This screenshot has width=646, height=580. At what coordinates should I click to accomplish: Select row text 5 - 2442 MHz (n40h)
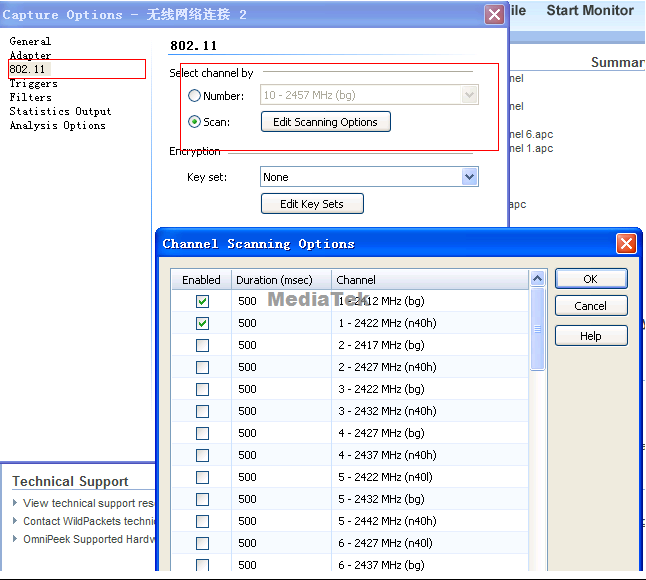(x=387, y=522)
